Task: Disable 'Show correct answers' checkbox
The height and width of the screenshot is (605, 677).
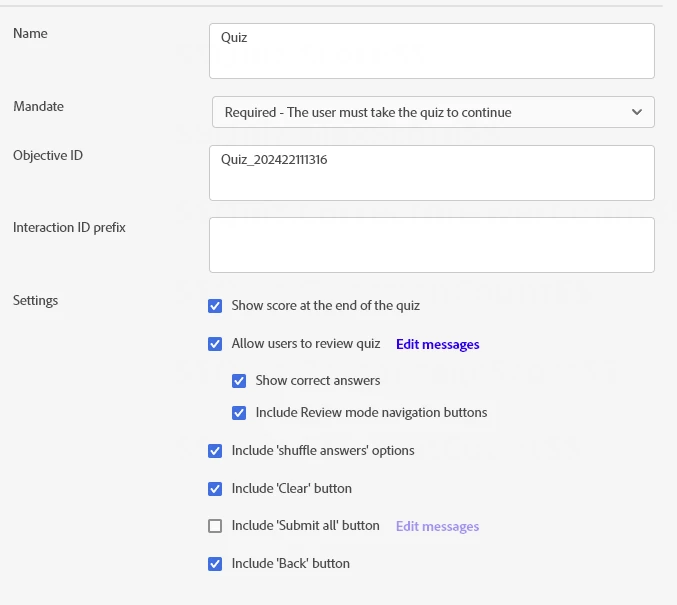Action: 239,381
